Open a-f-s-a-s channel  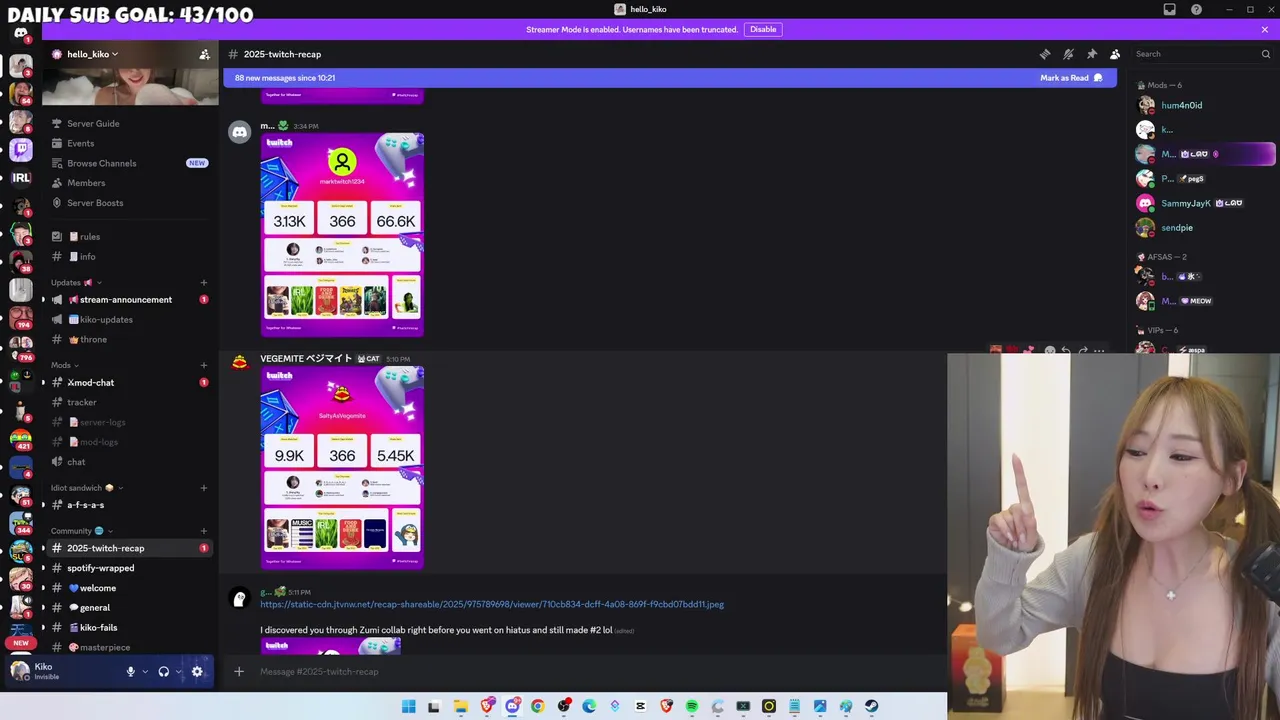(130, 505)
